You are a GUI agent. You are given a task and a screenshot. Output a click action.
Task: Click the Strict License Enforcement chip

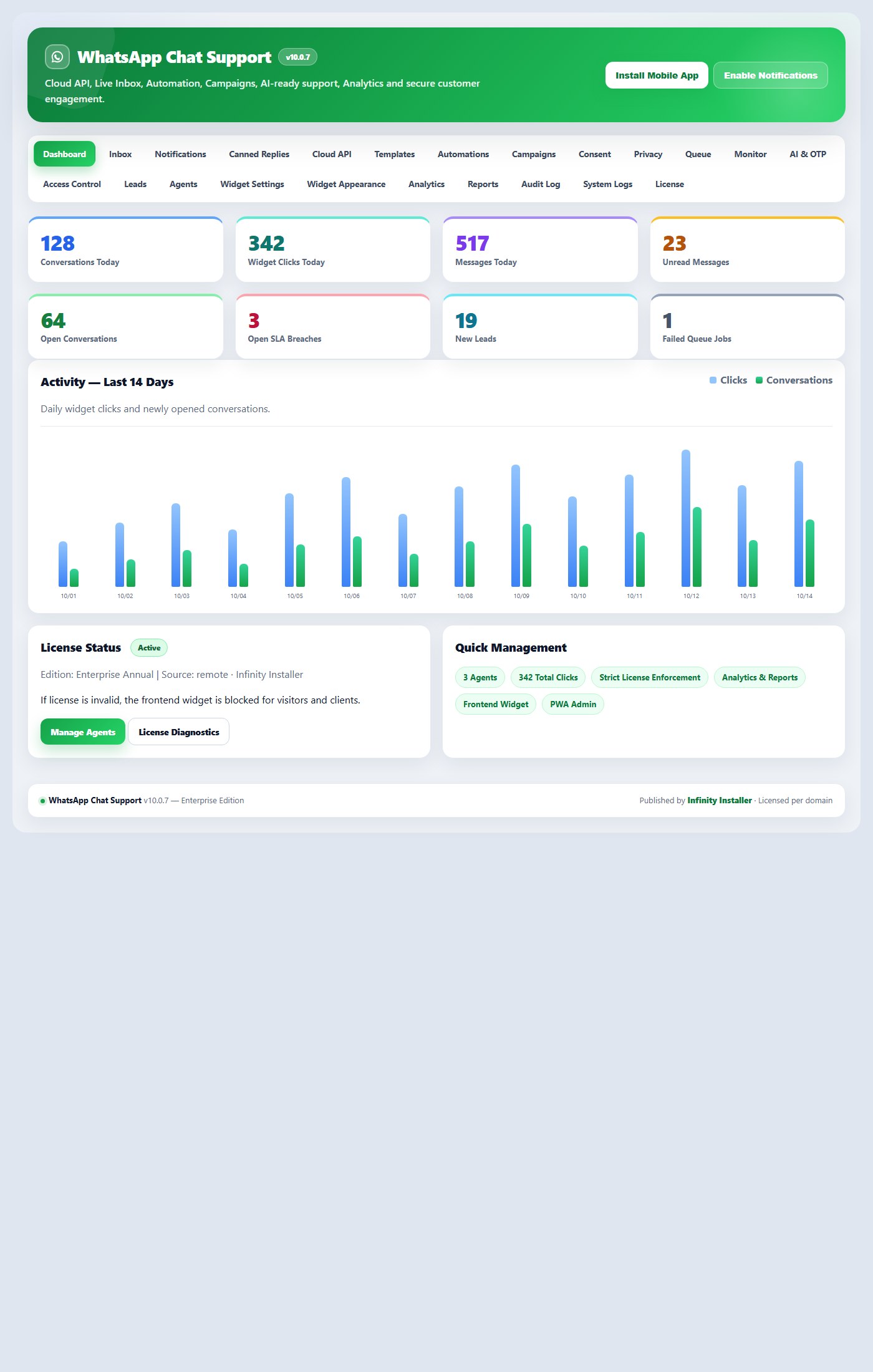point(649,677)
